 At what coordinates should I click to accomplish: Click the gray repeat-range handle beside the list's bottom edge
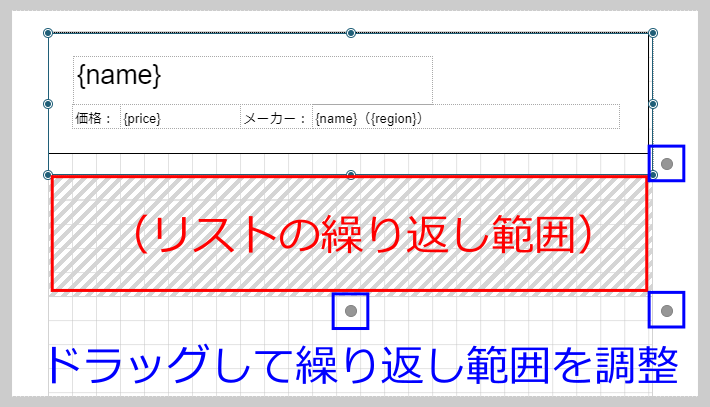pyautogui.click(x=667, y=164)
